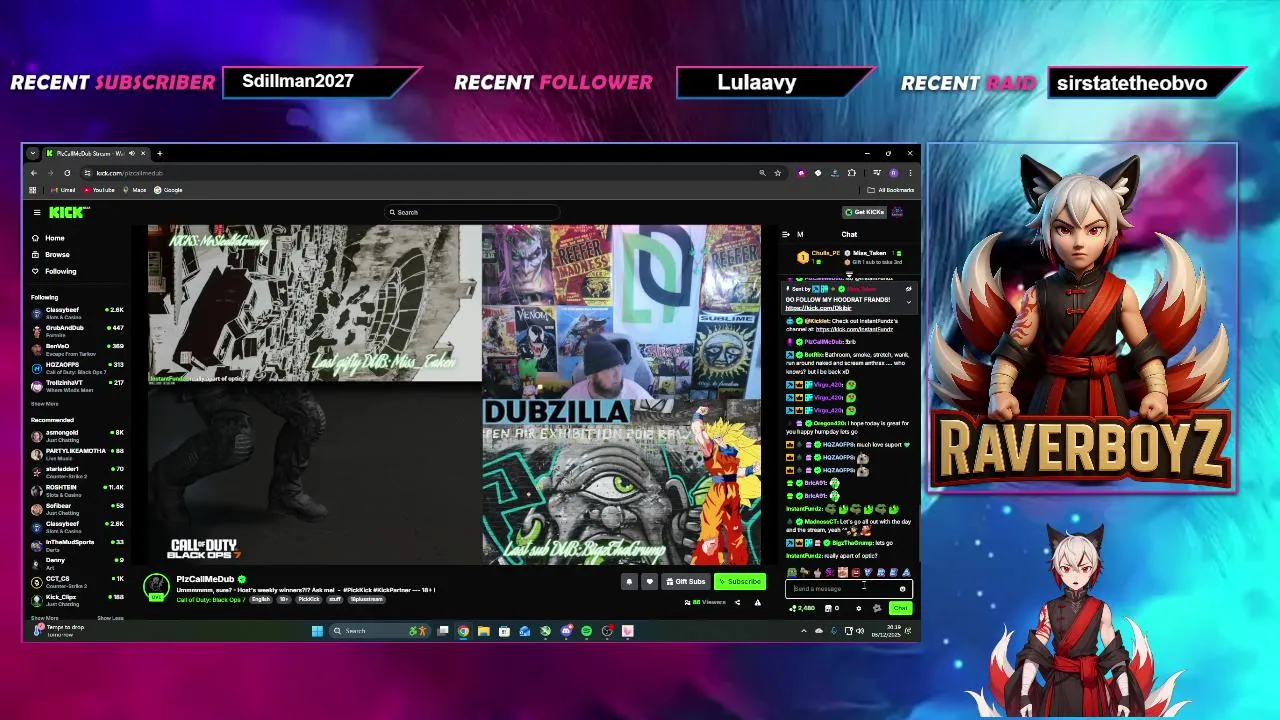The width and height of the screenshot is (1280, 720).
Task: Focus the Send a message chat box
Action: [848, 589]
